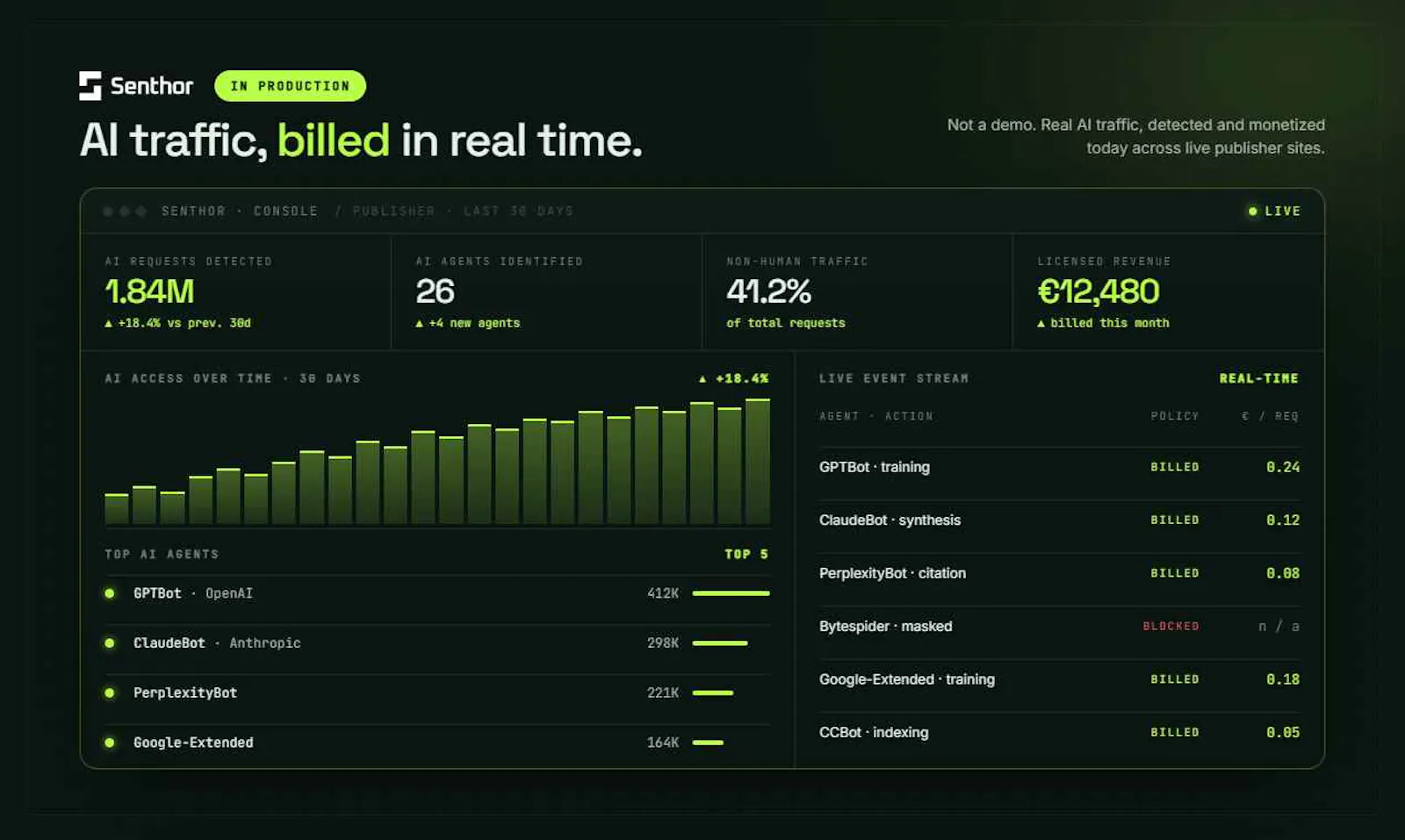Click '+4 new agents' text
Screen dimensions: 1405x840
tap(468, 323)
